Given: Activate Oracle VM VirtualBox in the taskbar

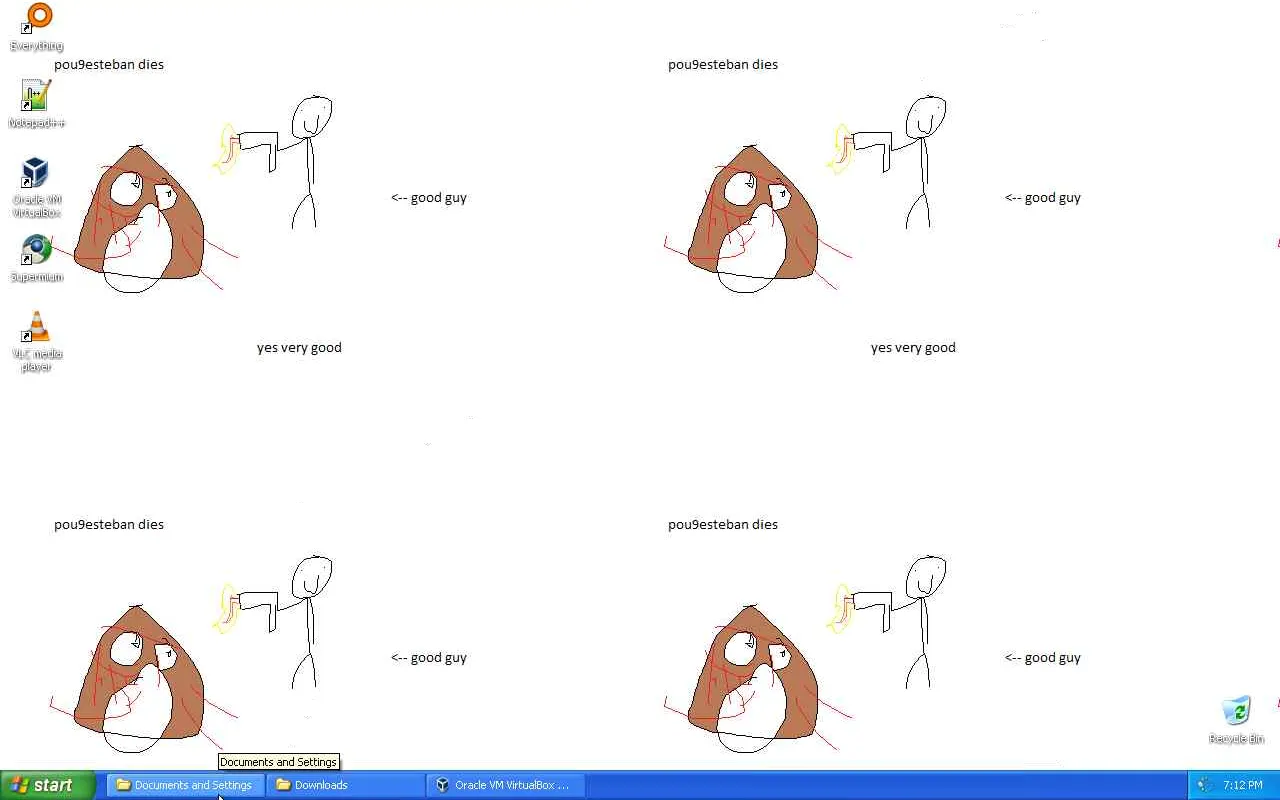Looking at the screenshot, I should coord(505,785).
